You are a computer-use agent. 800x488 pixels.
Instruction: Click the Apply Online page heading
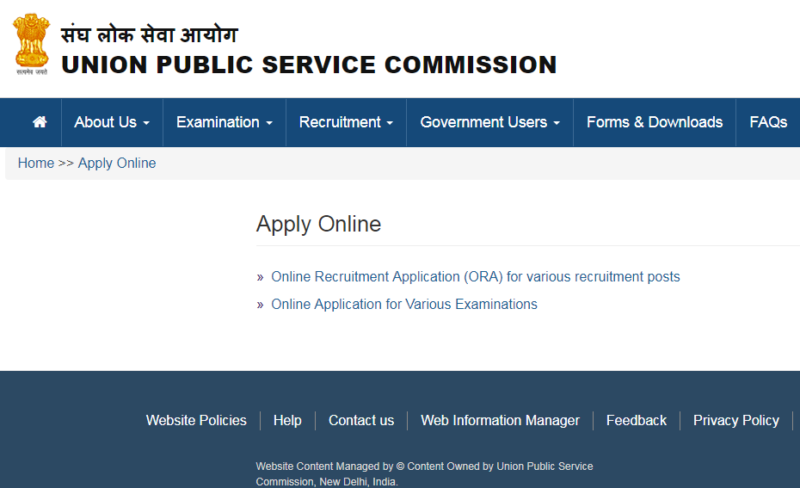tap(318, 224)
